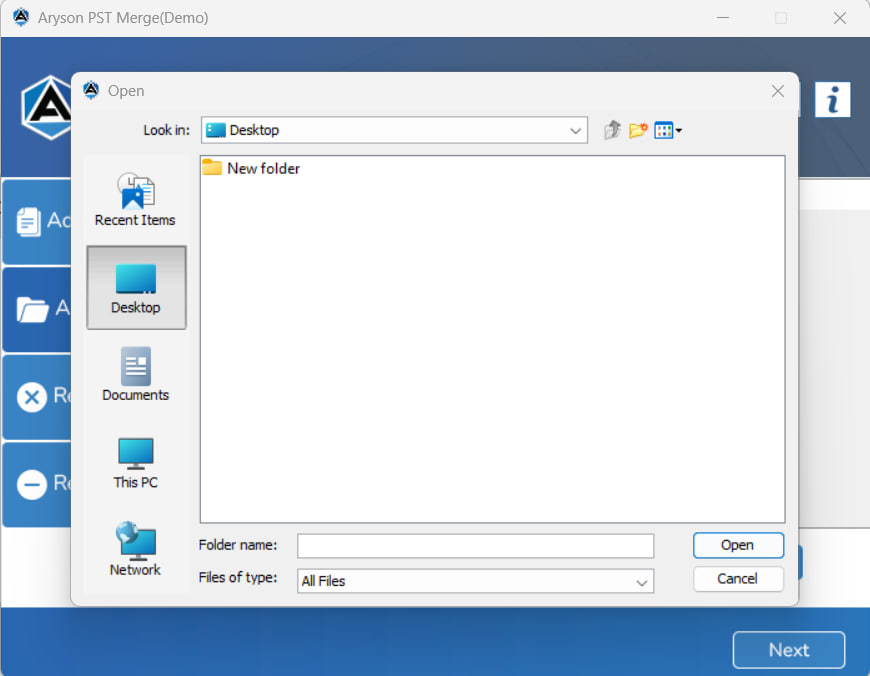
Task: Click the Open button
Action: pos(738,546)
